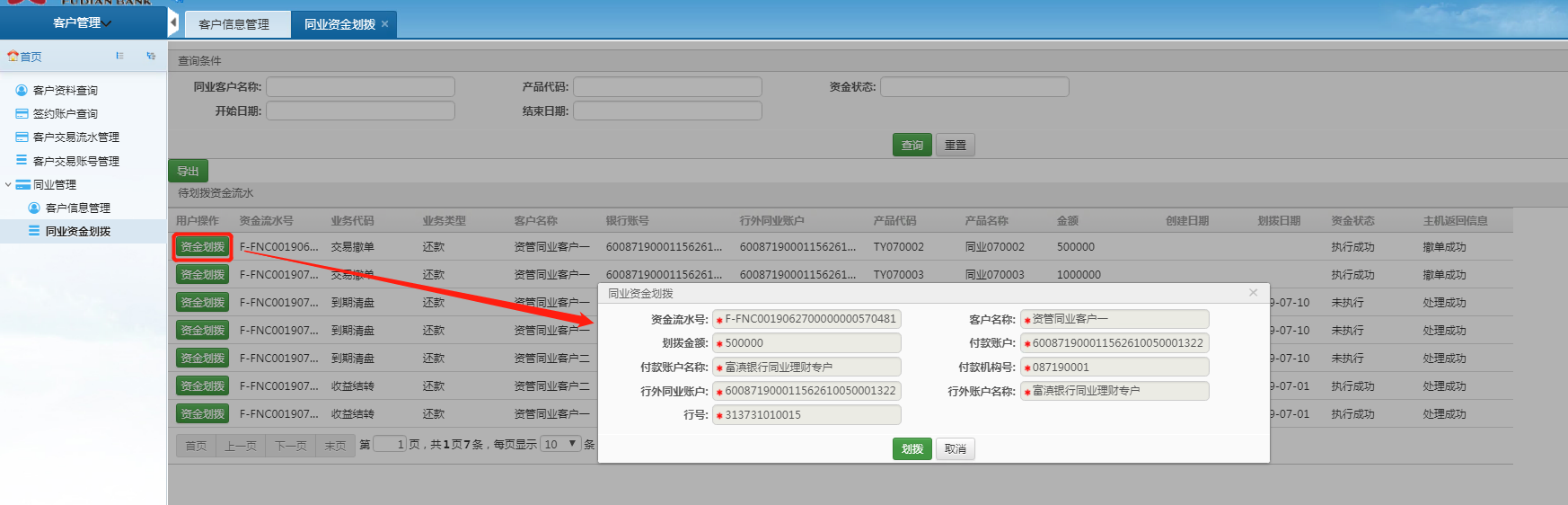Click the expand-all tree icon in sidebar header
Screen dimensions: 1568x505
pos(119,56)
